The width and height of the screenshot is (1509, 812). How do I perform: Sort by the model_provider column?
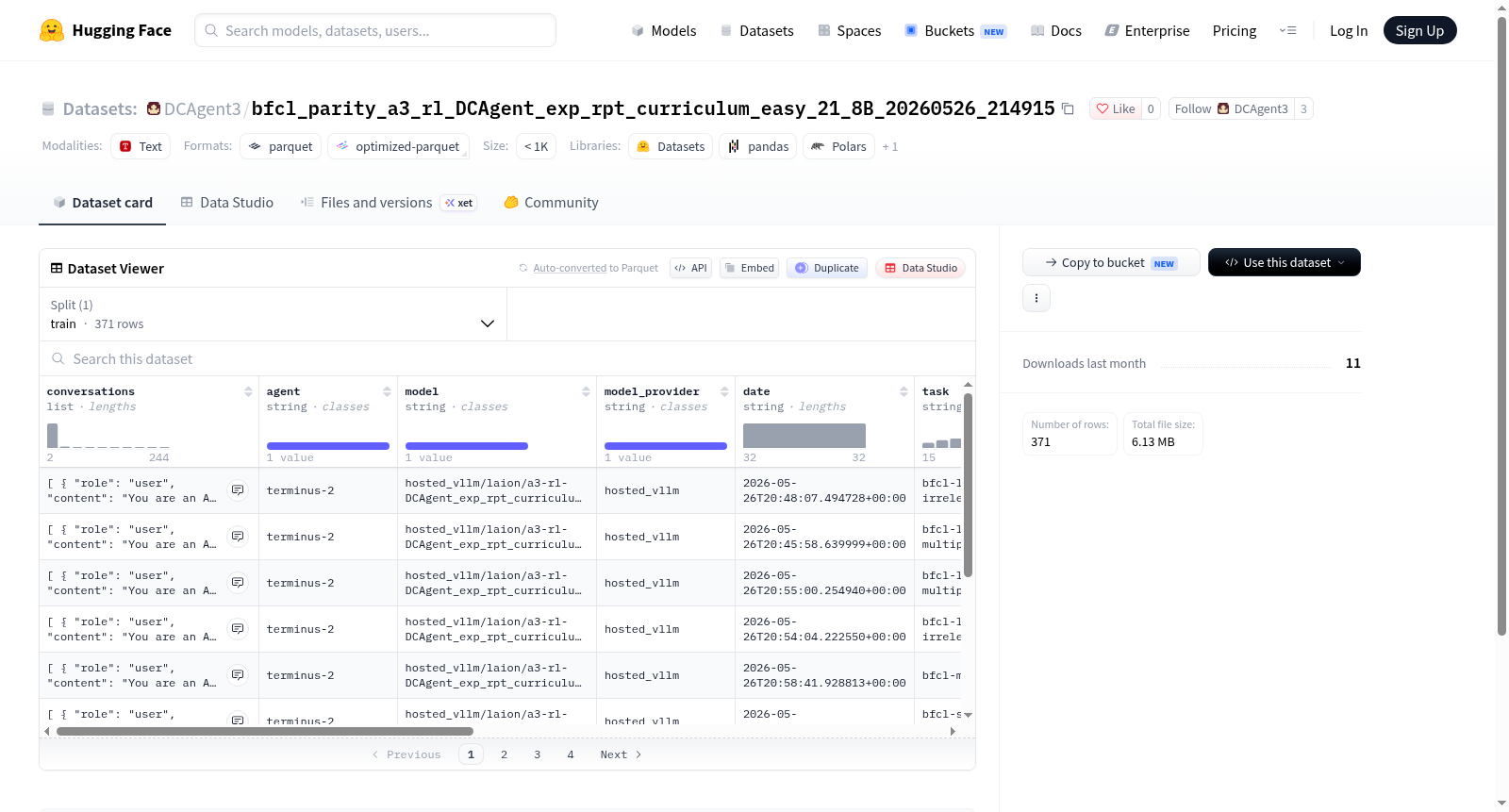click(x=724, y=391)
